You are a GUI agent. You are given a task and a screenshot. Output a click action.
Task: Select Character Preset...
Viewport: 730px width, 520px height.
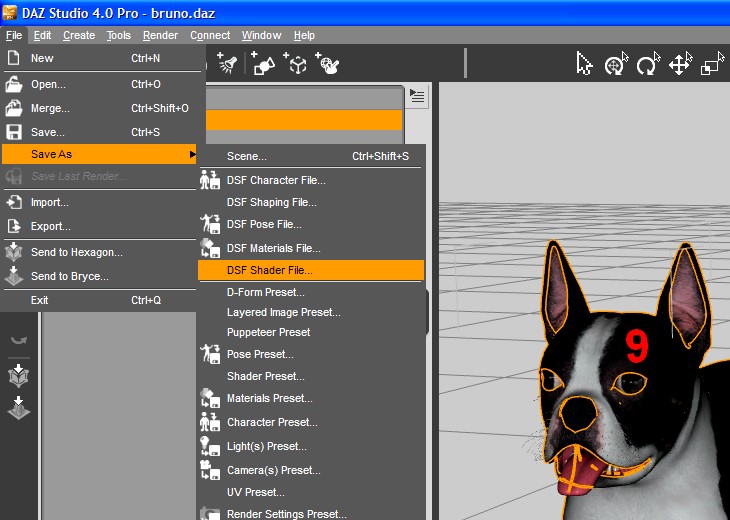click(311, 422)
